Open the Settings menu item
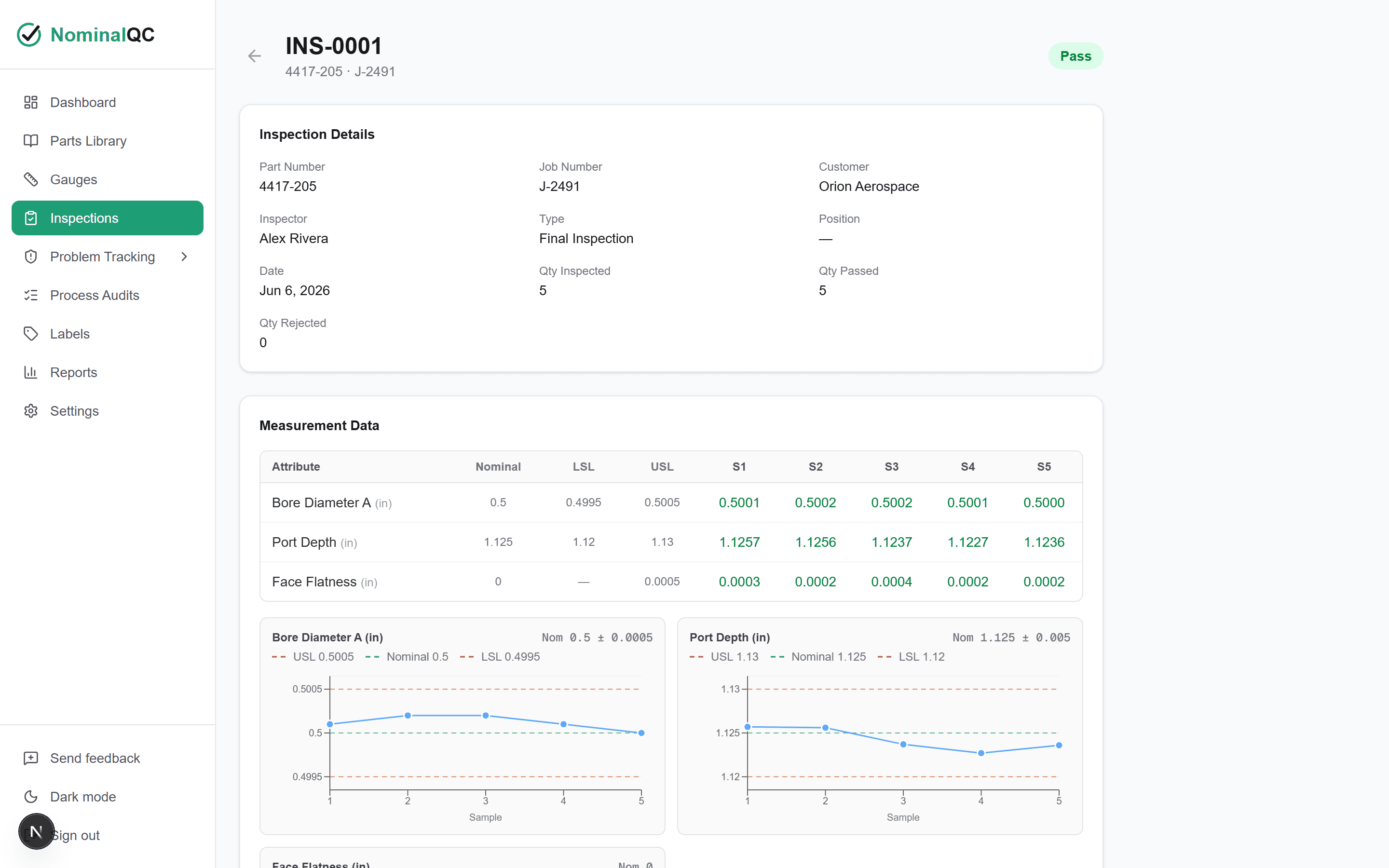The image size is (1389, 868). click(108, 411)
